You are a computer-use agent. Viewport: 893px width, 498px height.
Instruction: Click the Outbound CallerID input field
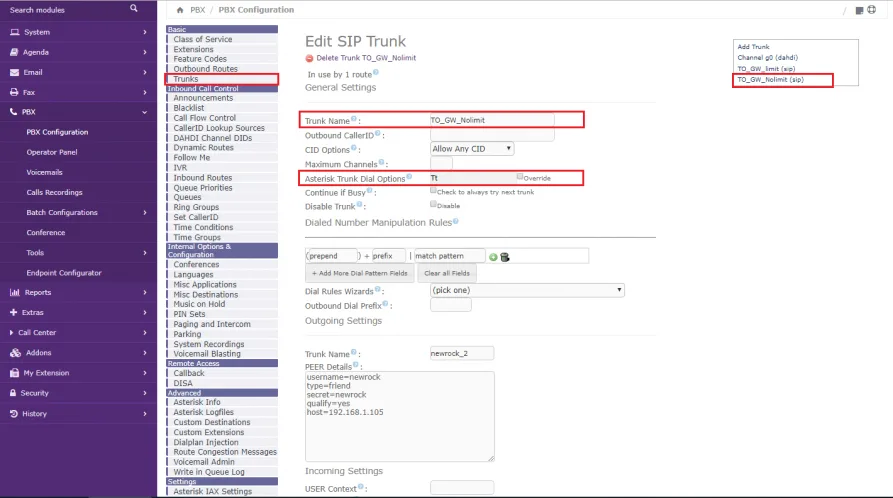point(492,135)
